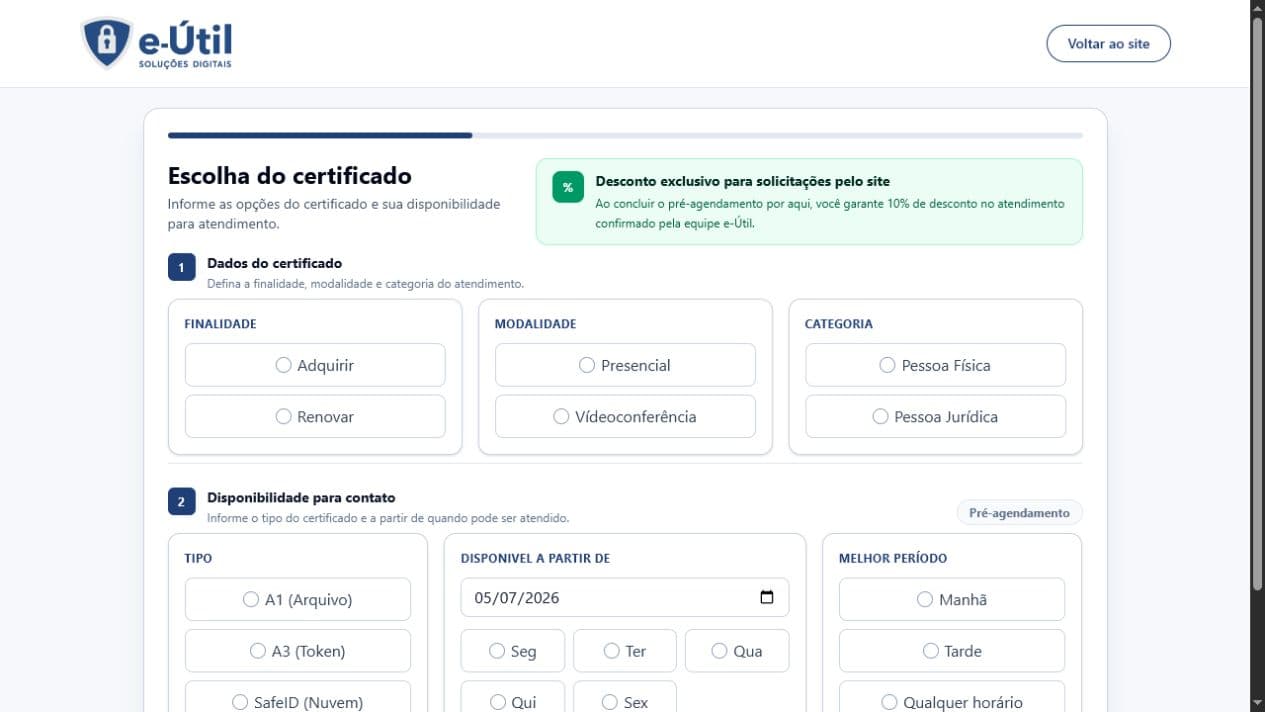This screenshot has width=1265, height=712.
Task: Select the Renovar option
Action: 315,416
